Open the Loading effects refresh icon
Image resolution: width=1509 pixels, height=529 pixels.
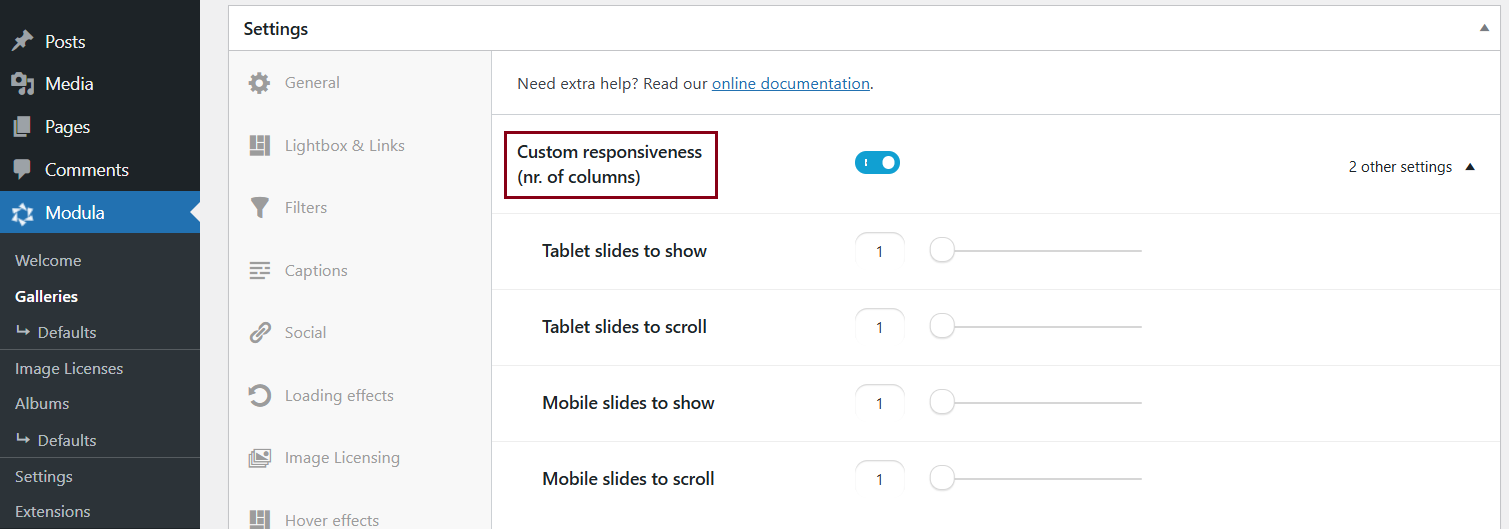click(x=260, y=396)
